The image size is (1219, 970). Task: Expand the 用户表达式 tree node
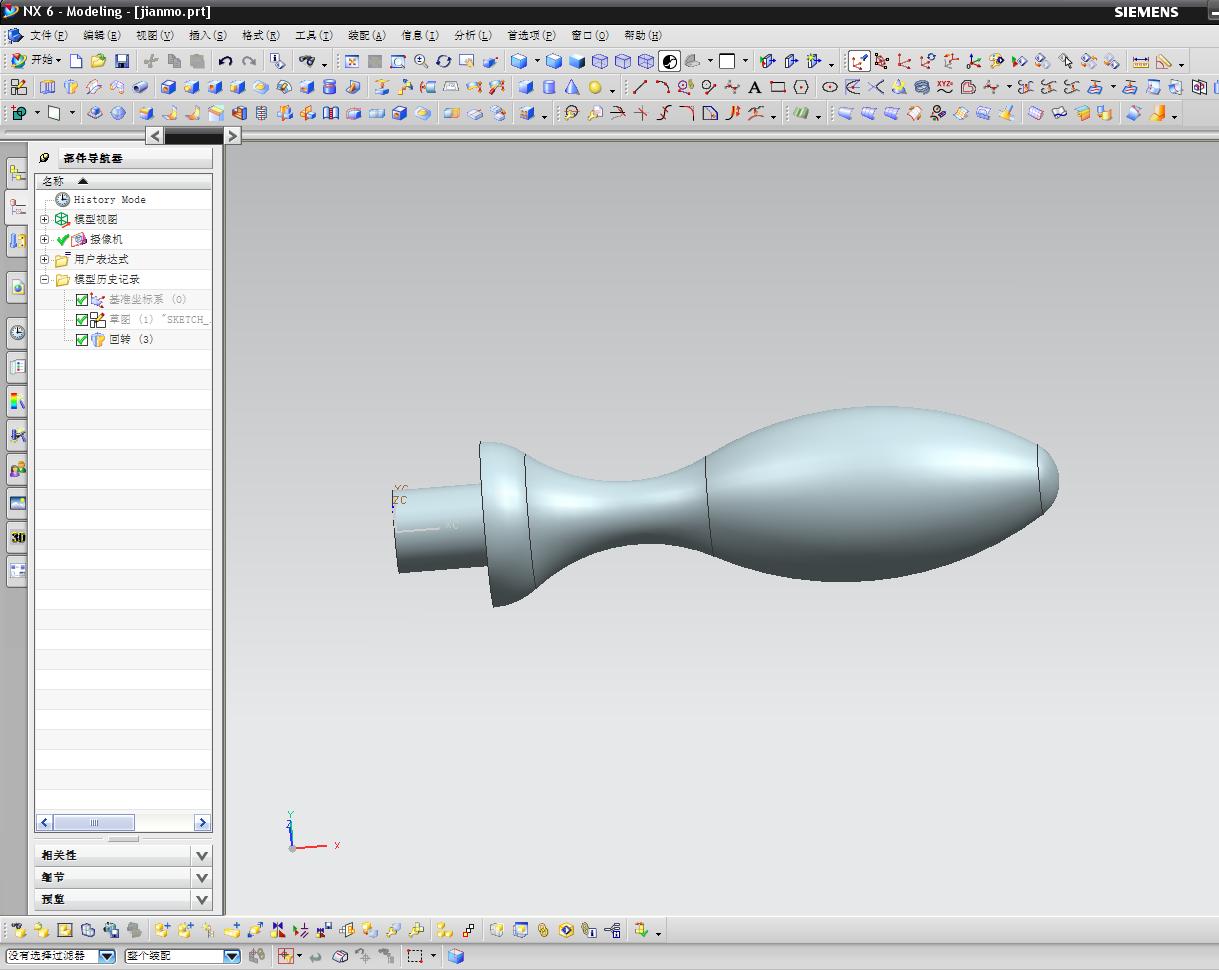44,259
